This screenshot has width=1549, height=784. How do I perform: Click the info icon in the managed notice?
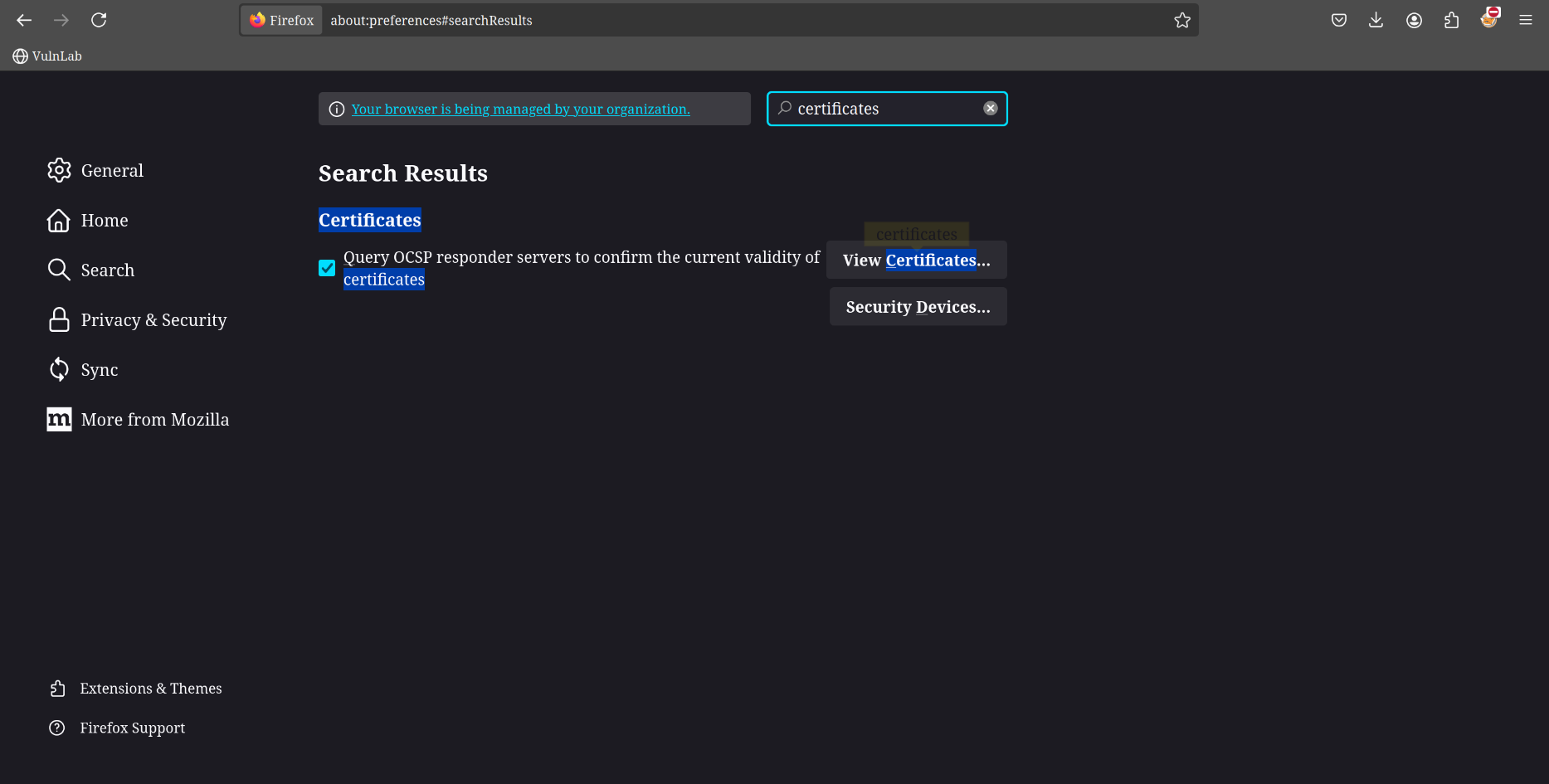pyautogui.click(x=337, y=110)
